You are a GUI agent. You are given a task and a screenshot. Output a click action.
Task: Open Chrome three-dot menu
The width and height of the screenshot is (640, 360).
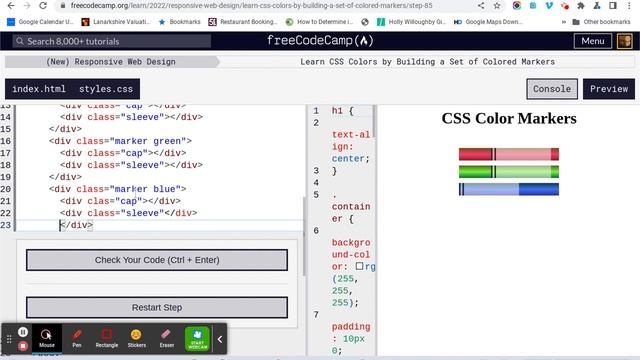click(629, 6)
